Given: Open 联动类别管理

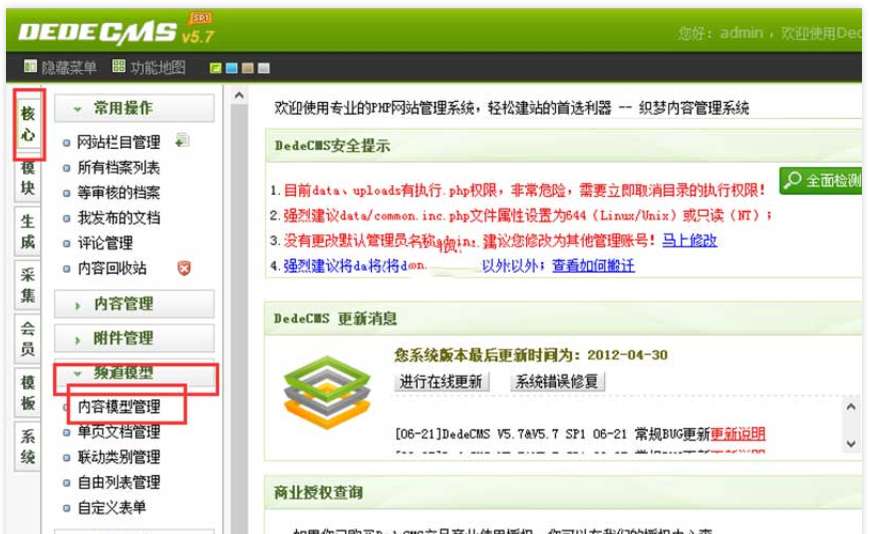Looking at the screenshot, I should coord(119,457).
